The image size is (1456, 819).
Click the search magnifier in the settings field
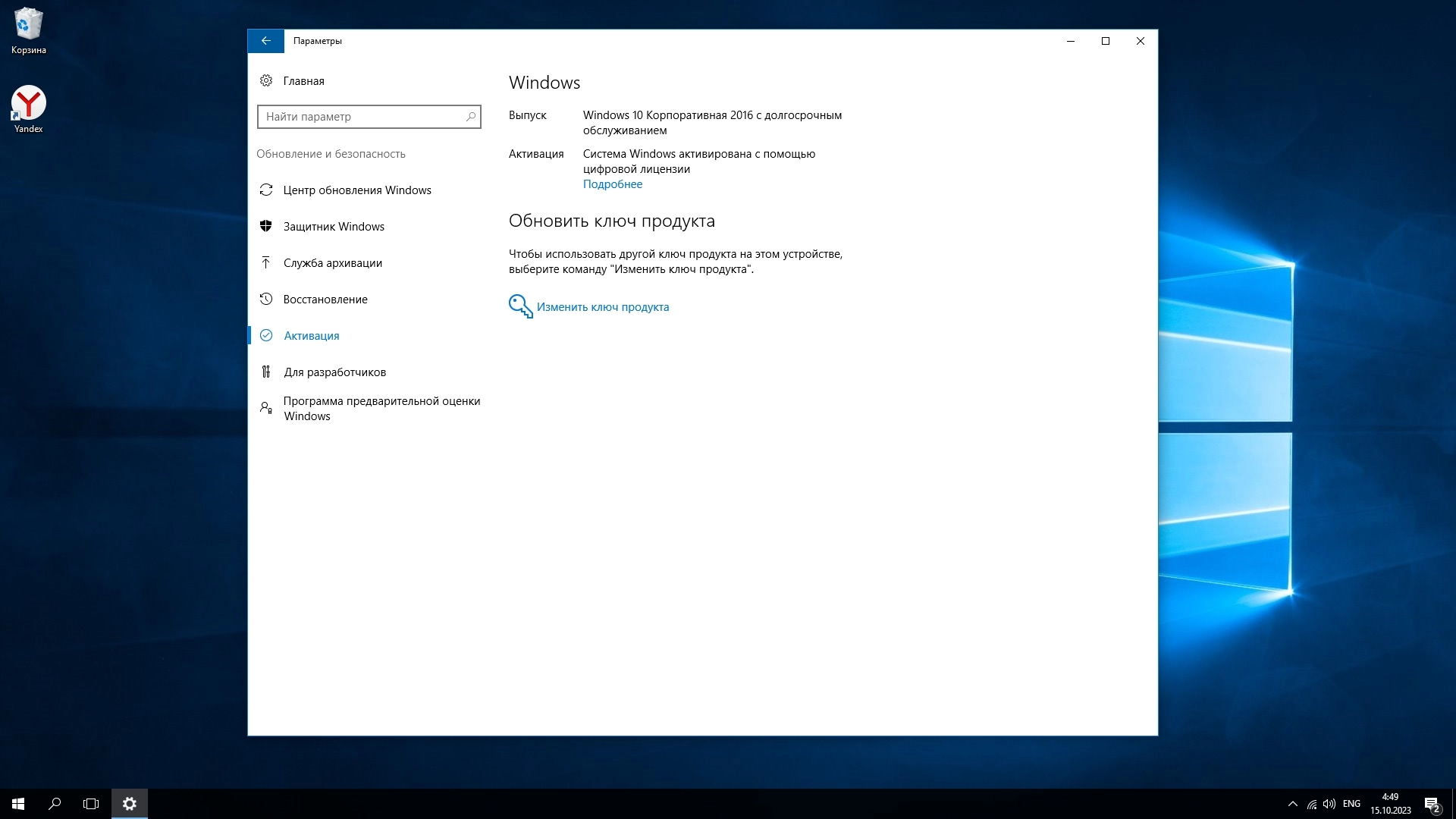470,117
